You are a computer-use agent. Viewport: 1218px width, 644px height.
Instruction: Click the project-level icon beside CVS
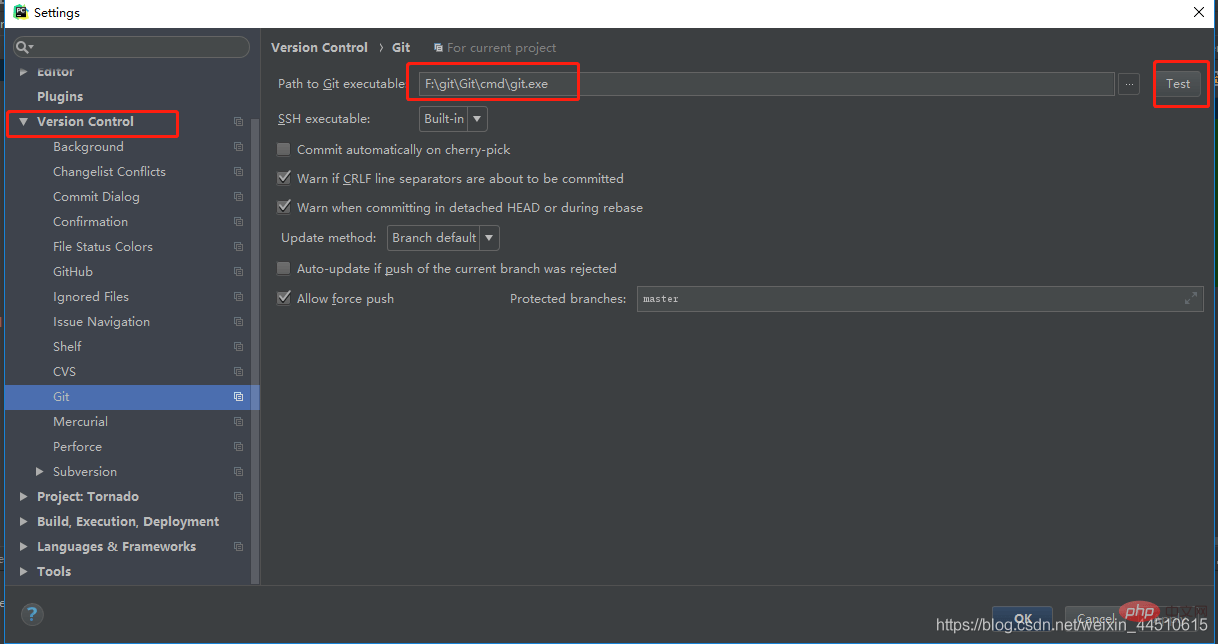tap(238, 372)
